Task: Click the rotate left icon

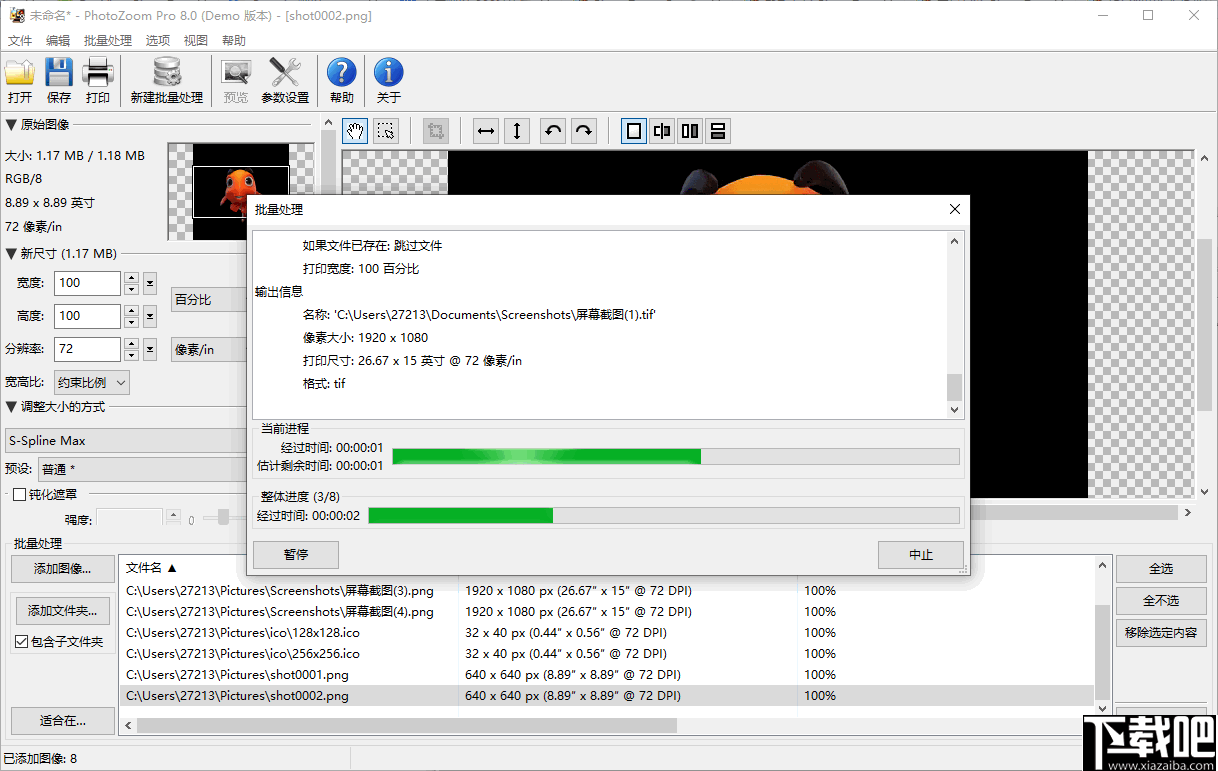Action: click(x=553, y=130)
